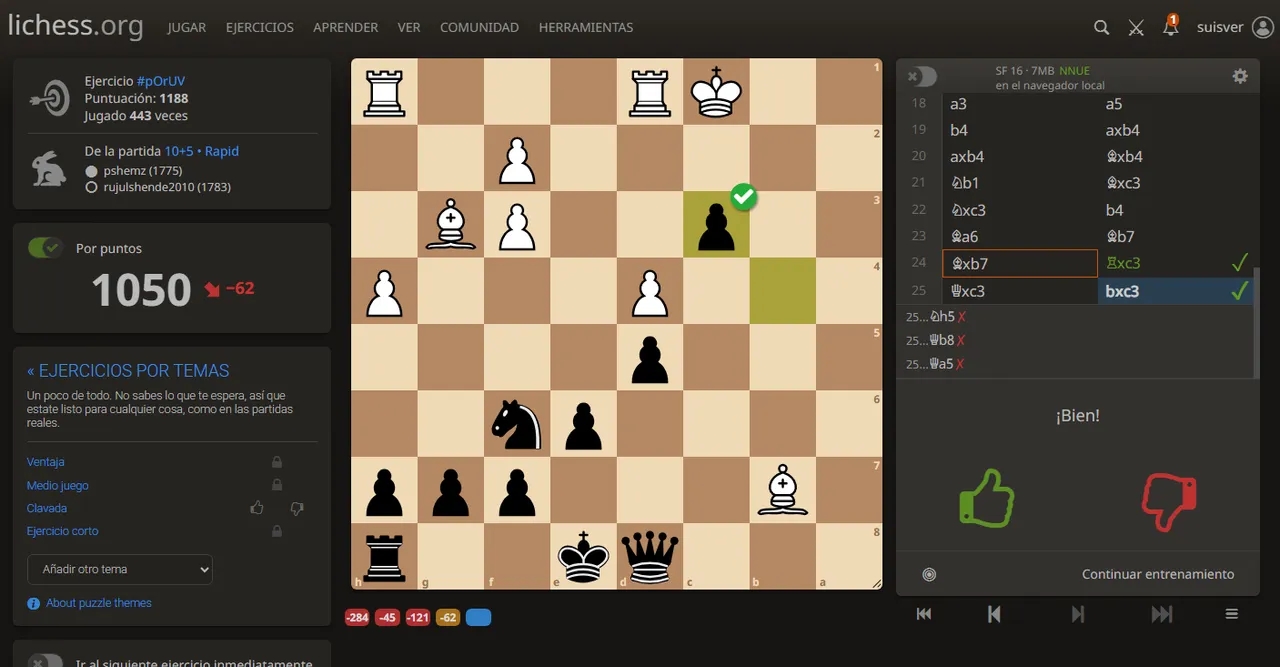This screenshot has height=667, width=1280.
Task: Click the board resize handle corner
Action: [x=877, y=584]
